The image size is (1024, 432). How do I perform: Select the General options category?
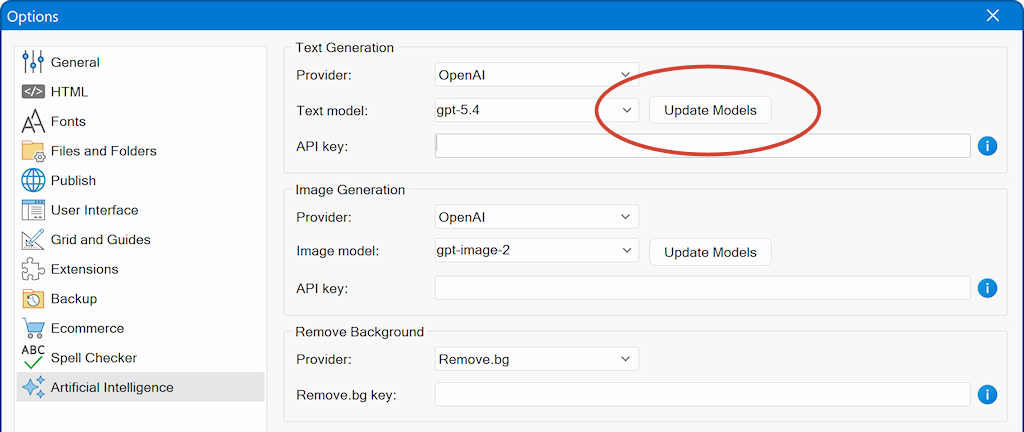point(140,62)
